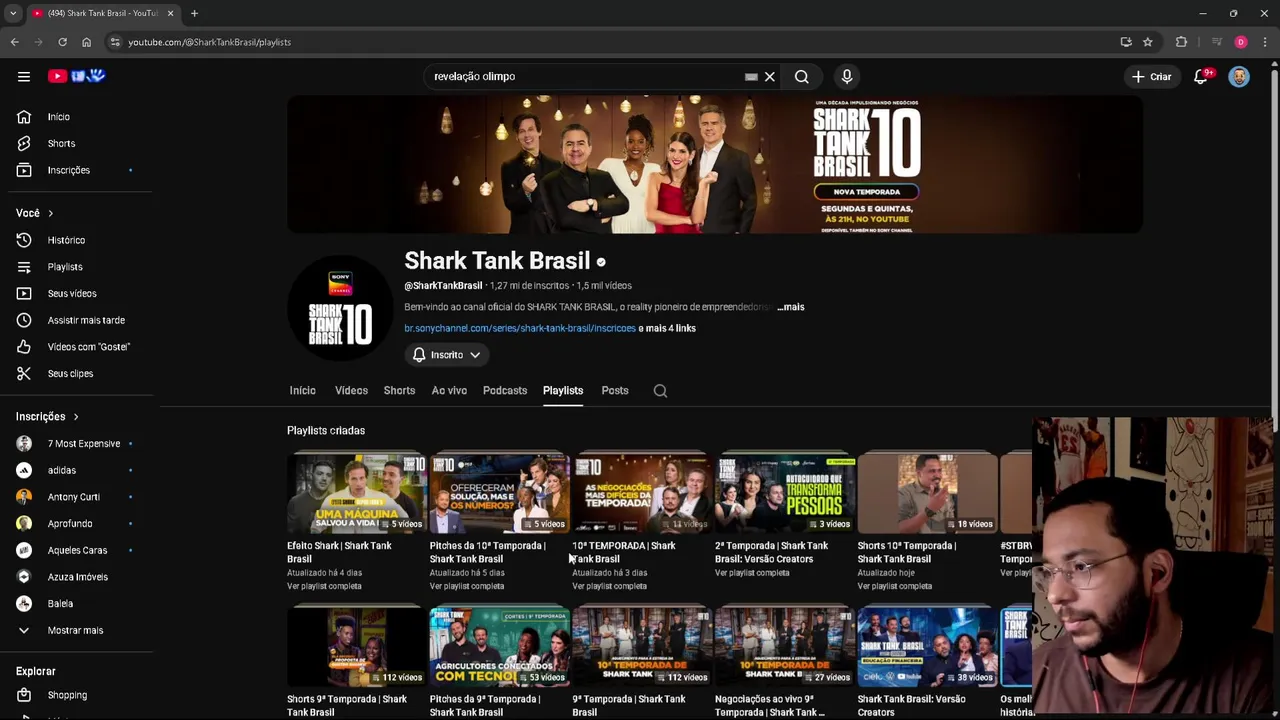Open 10ª TEMPORADA playlist thumbnail
Viewport: 1280px width, 720px height.
(x=642, y=494)
